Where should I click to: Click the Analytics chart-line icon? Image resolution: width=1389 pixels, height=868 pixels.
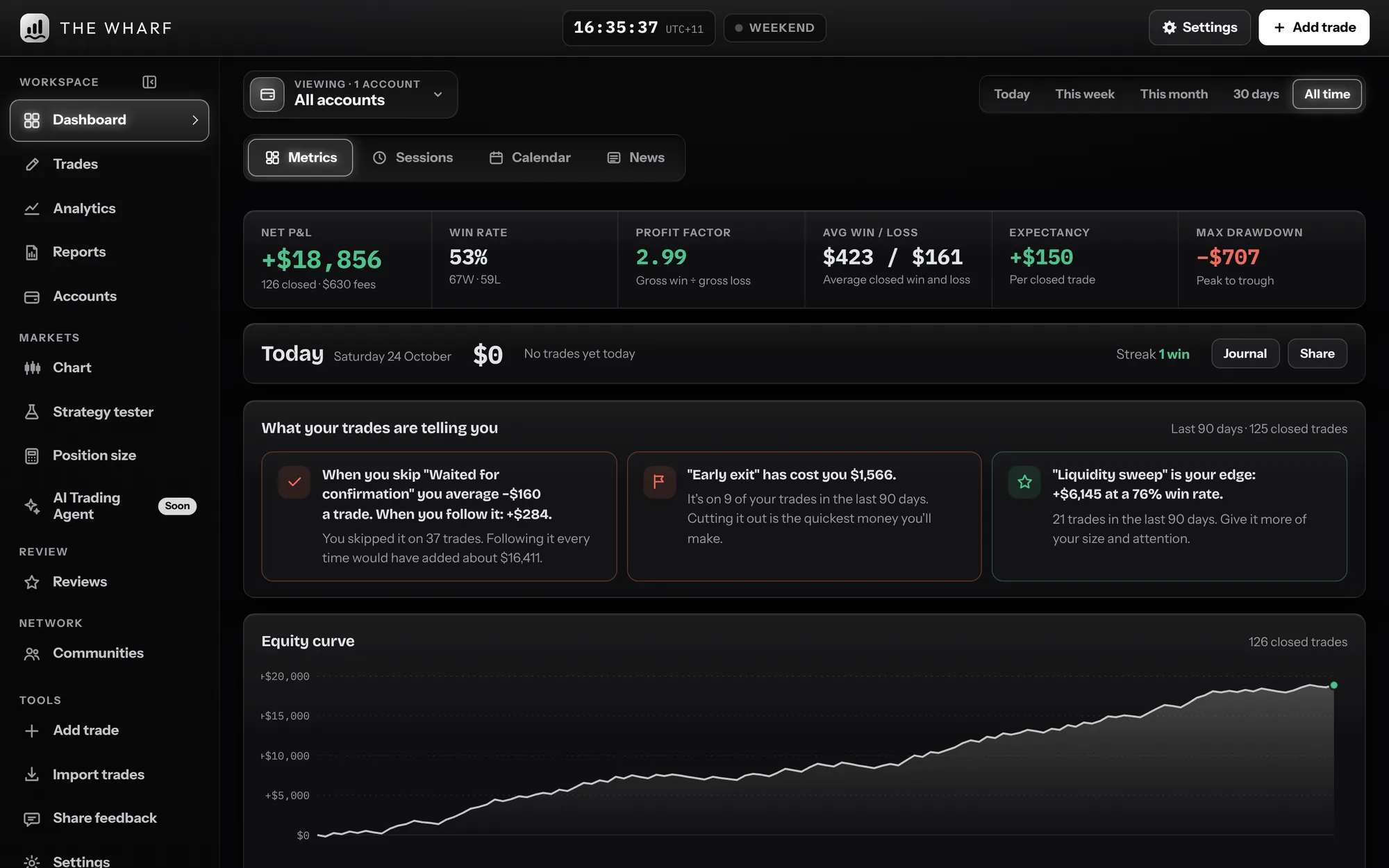(x=32, y=208)
